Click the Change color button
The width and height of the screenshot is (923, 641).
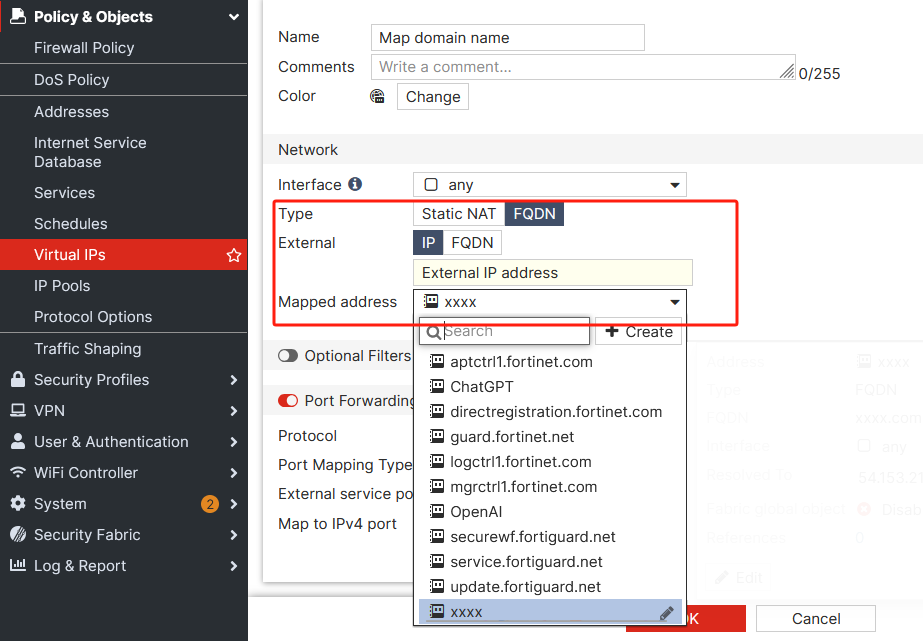coord(433,97)
